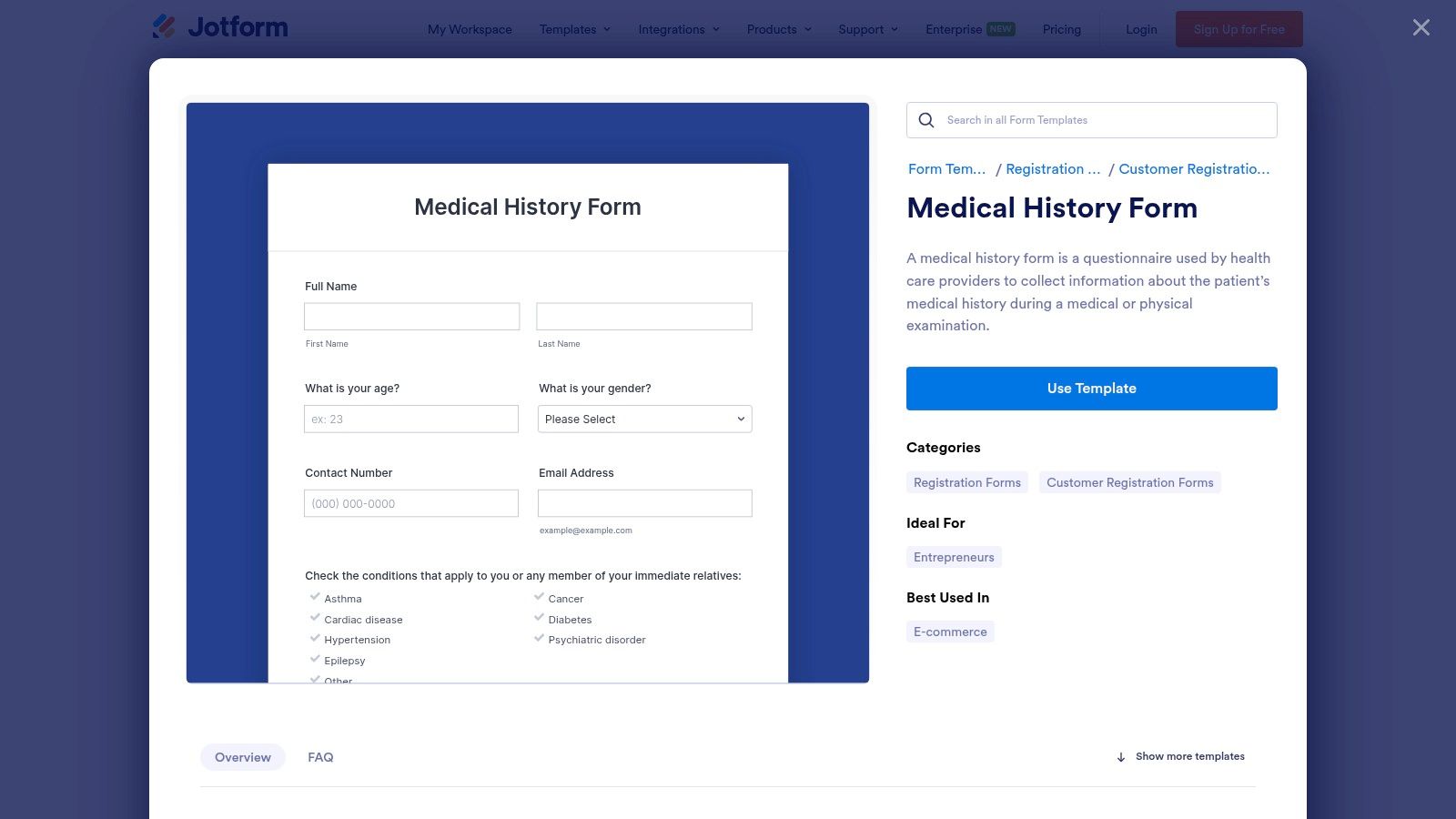
Task: Close the Medical History Form modal
Action: (x=1420, y=27)
